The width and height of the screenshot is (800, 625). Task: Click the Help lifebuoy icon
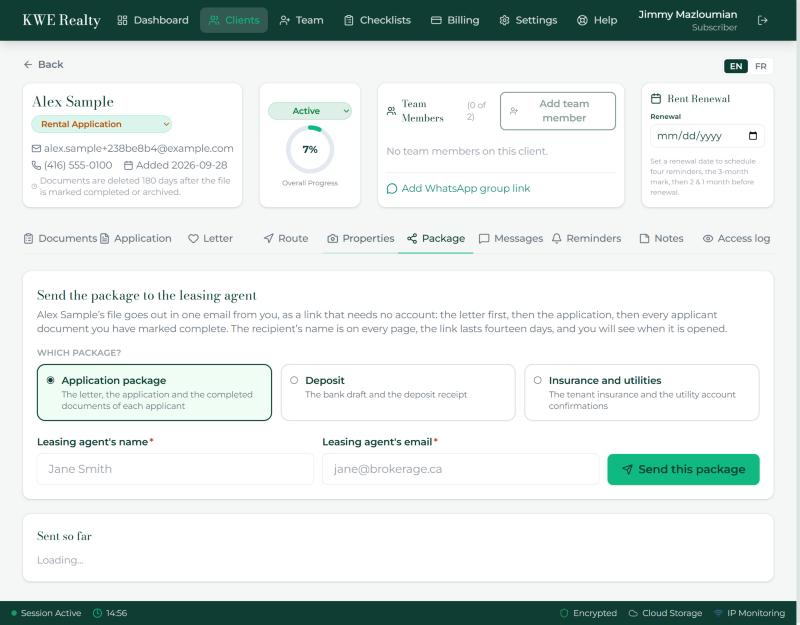click(x=582, y=20)
